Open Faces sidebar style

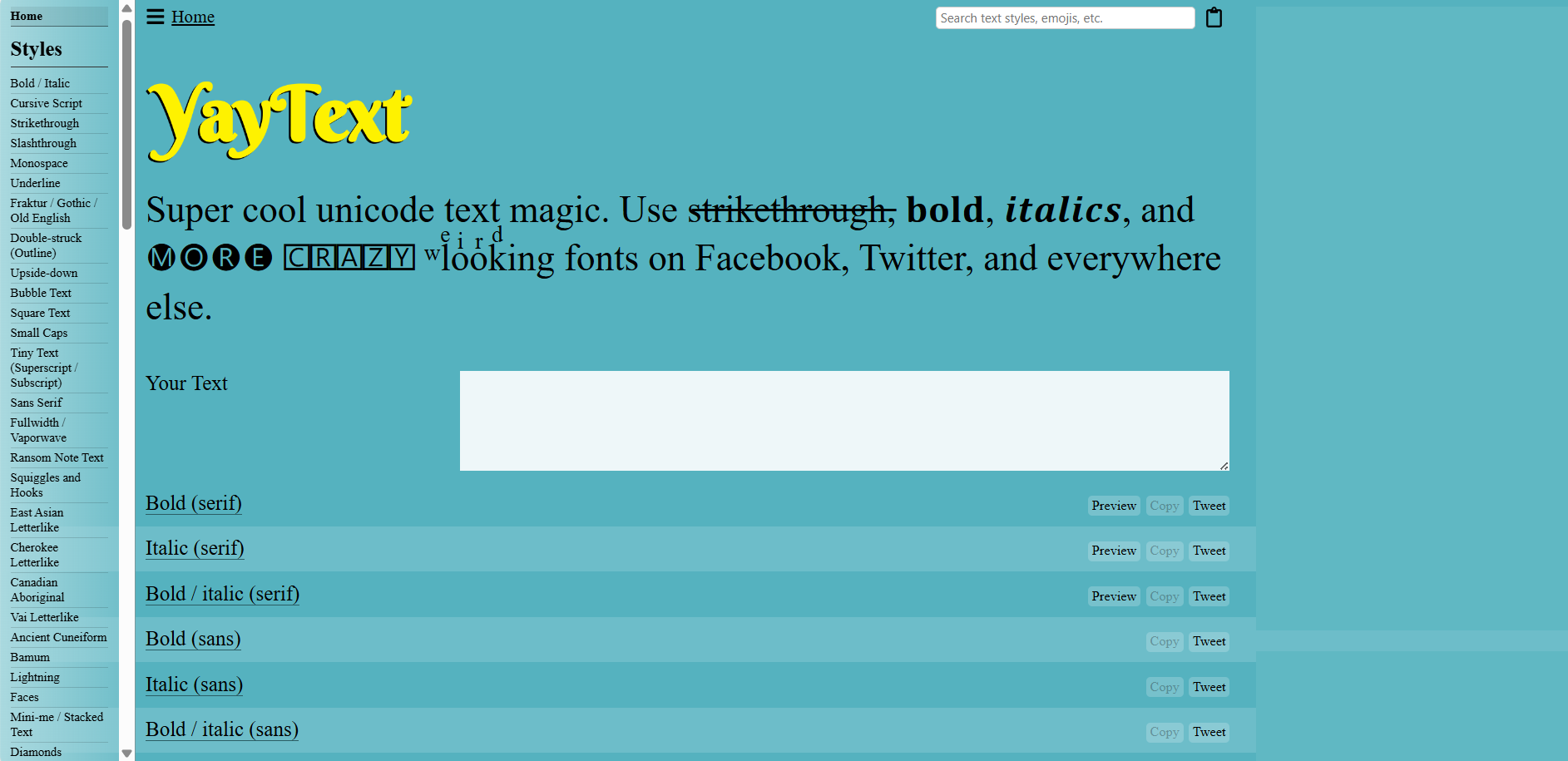[x=25, y=697]
